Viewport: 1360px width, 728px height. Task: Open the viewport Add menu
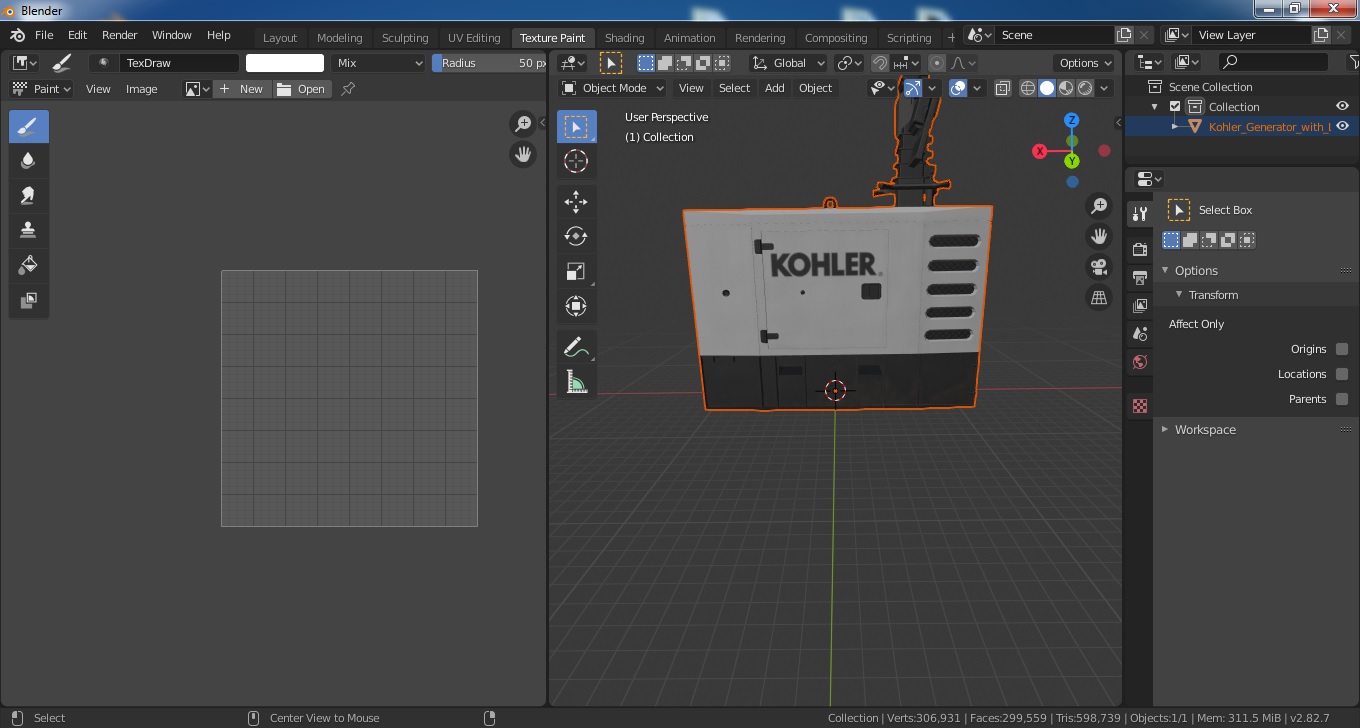click(774, 88)
